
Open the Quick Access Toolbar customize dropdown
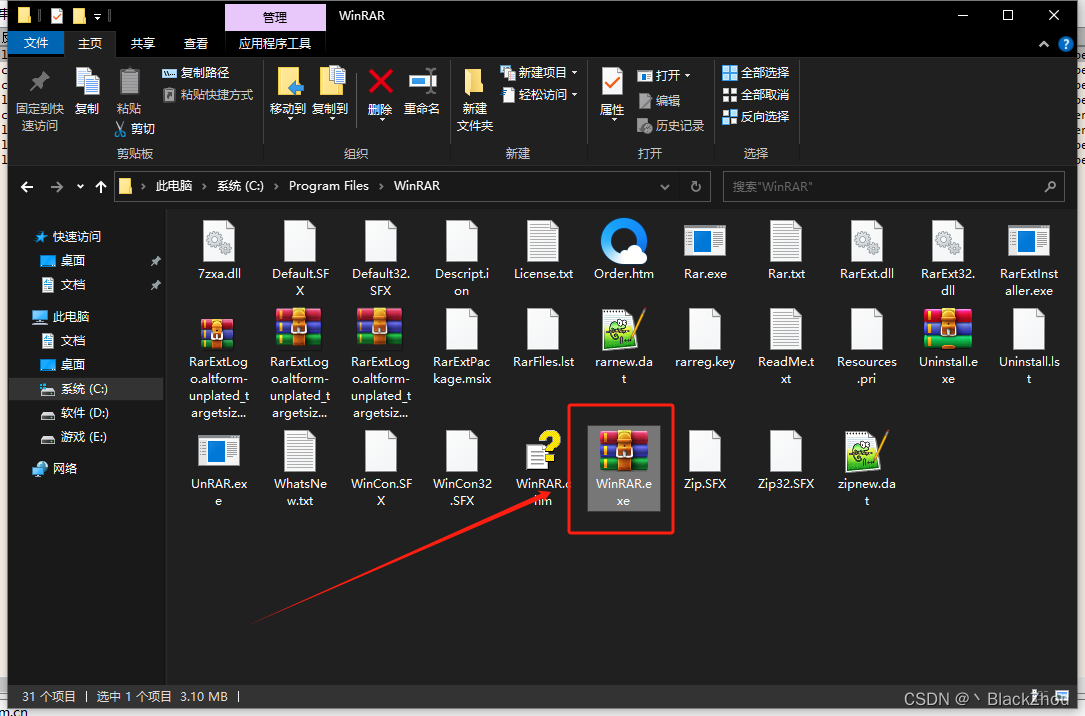click(98, 16)
